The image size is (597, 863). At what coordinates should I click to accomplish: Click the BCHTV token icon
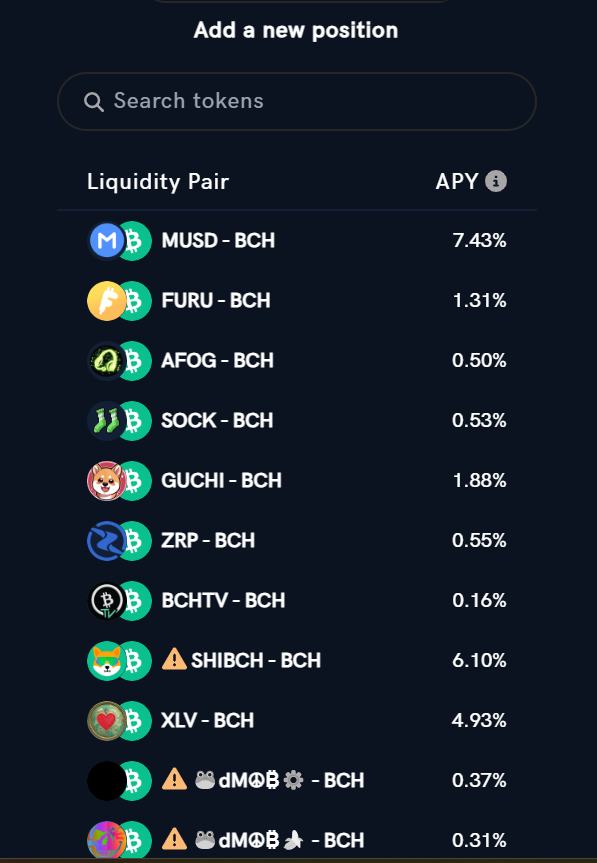tap(107, 600)
